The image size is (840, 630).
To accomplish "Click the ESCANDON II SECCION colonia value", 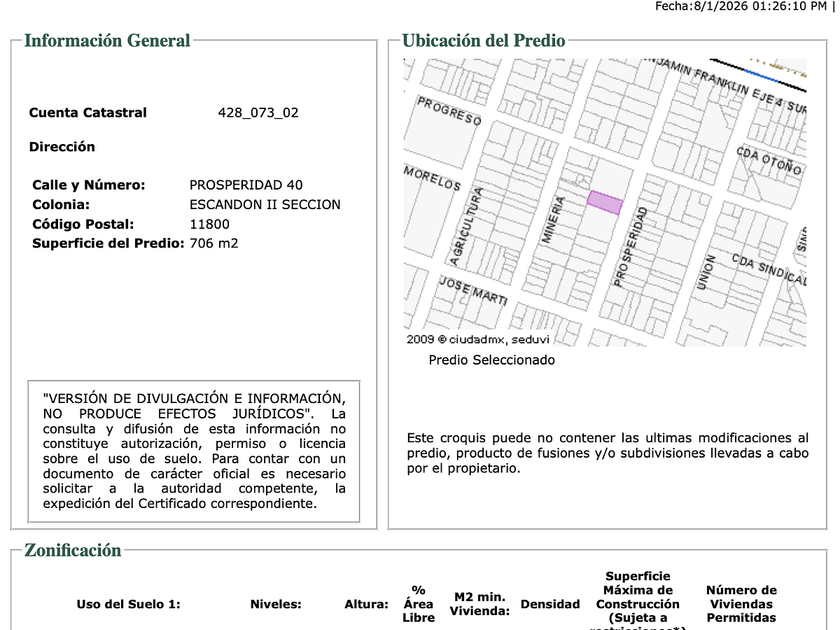I will tap(265, 205).
